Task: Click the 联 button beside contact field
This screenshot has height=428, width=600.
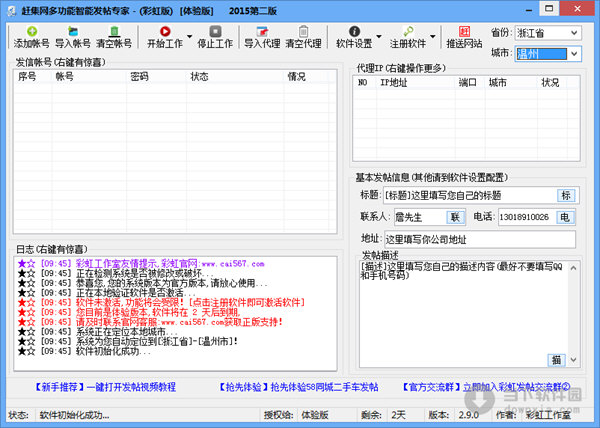Action: pos(455,217)
